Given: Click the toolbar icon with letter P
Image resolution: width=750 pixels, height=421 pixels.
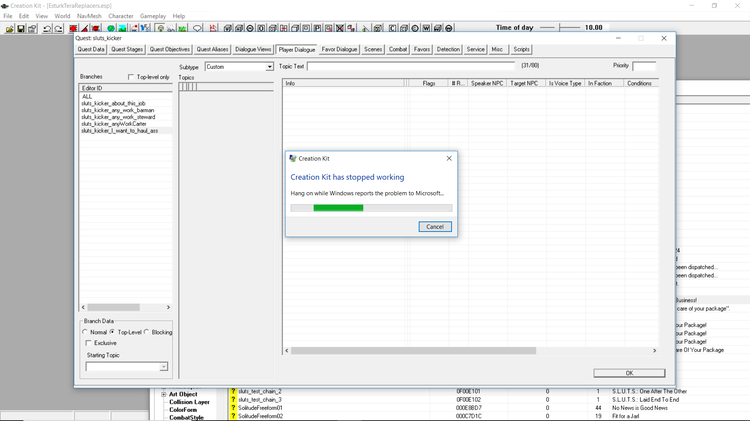Looking at the screenshot, I should click(317, 29).
